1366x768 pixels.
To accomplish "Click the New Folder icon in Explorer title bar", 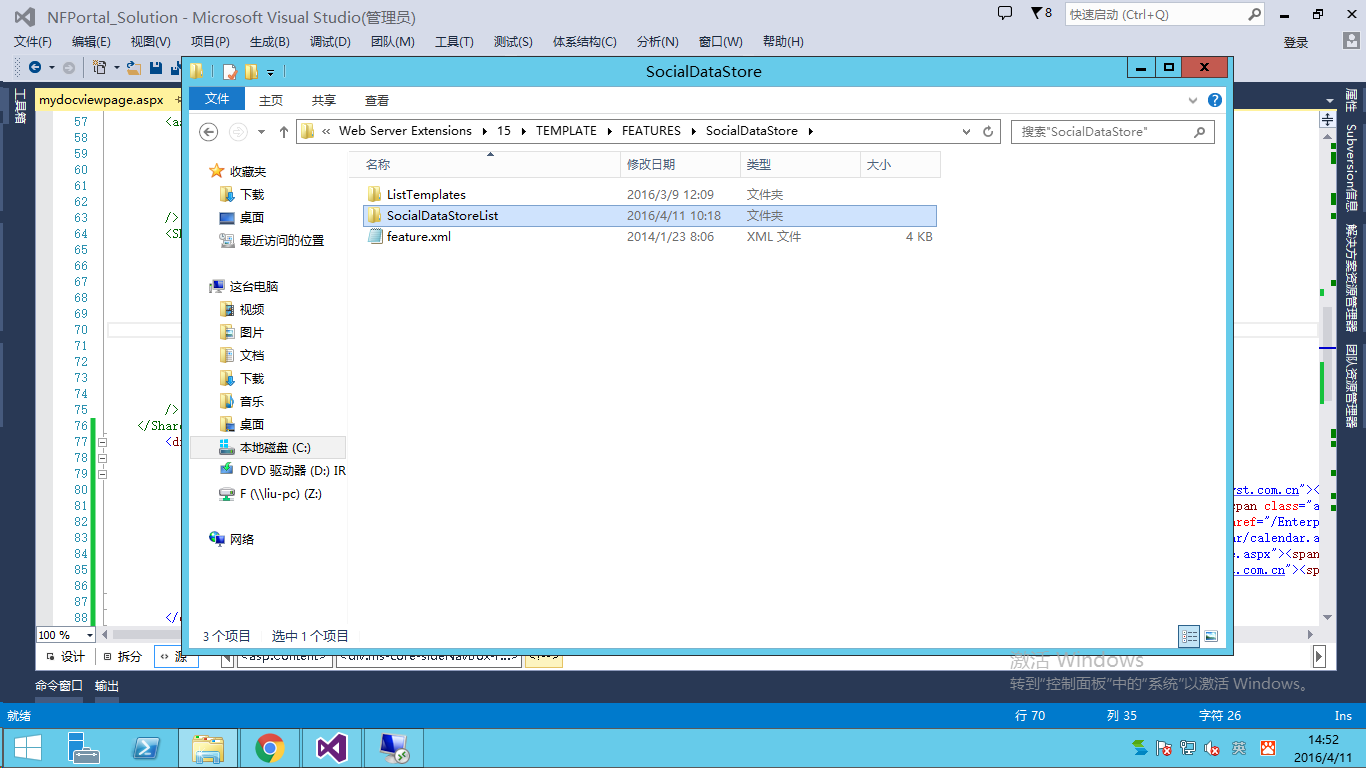I will pyautogui.click(x=251, y=71).
